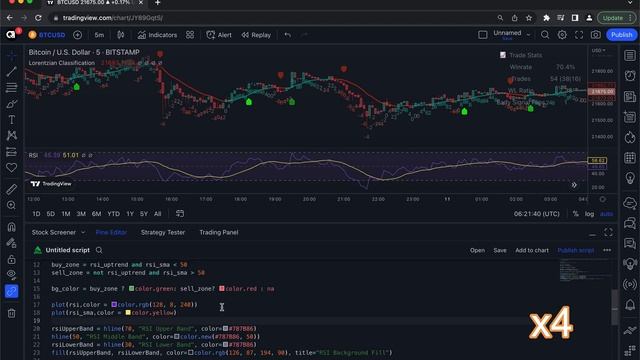The height and width of the screenshot is (360, 640).
Task: Open the Pine Editor three-dot menu
Action: pyautogui.click(x=607, y=250)
